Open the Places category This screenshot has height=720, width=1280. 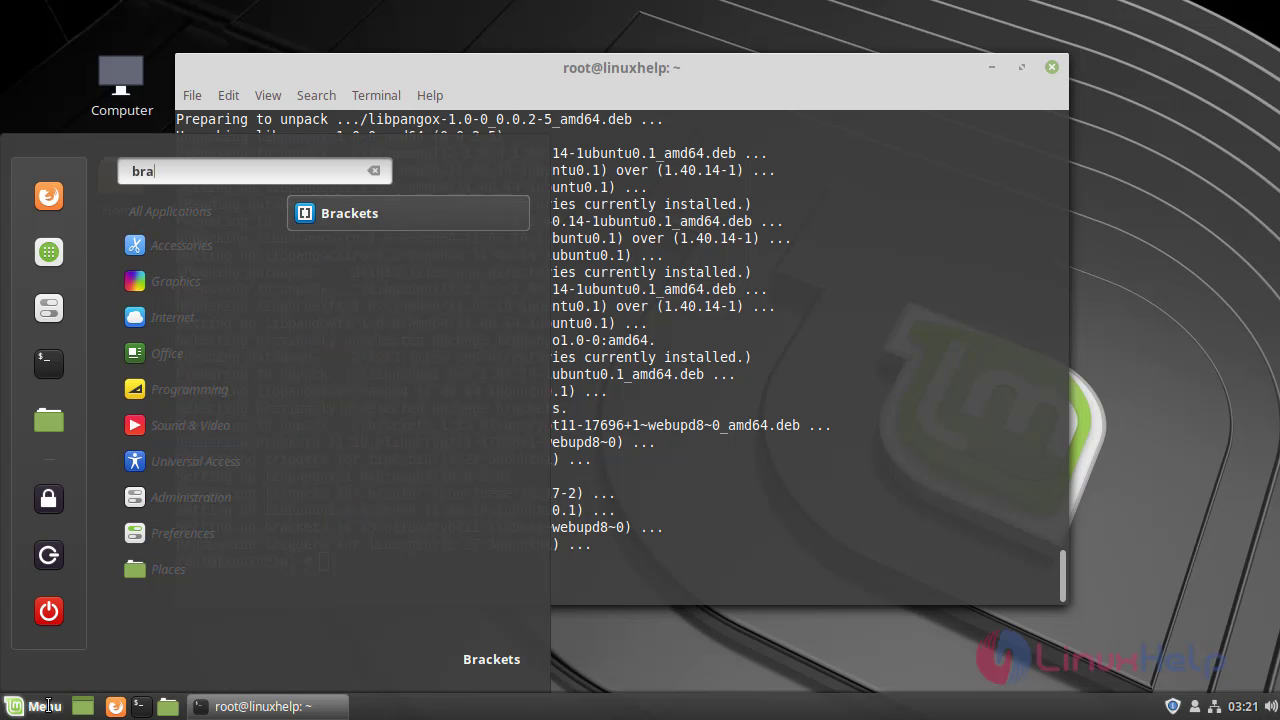(x=154, y=569)
